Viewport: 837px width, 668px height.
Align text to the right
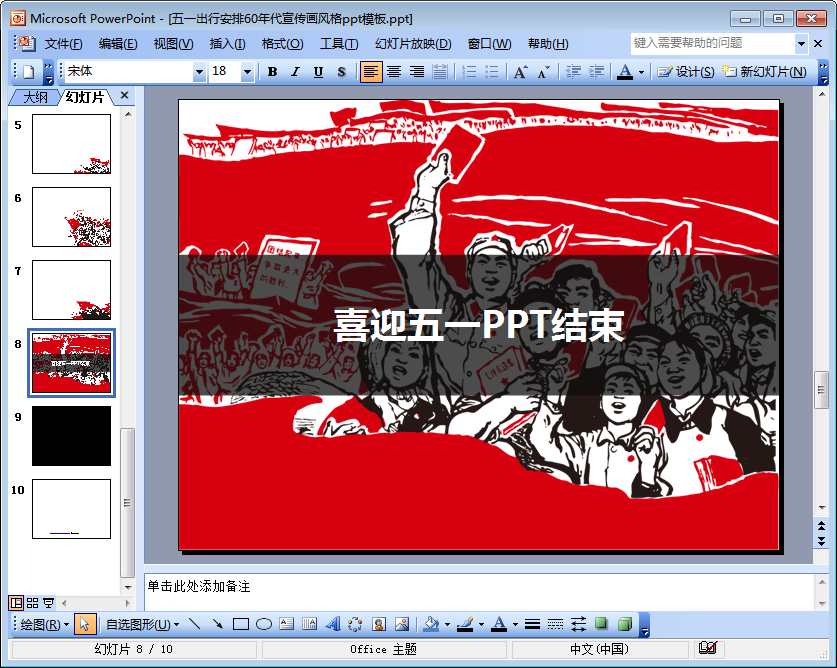tap(417, 72)
